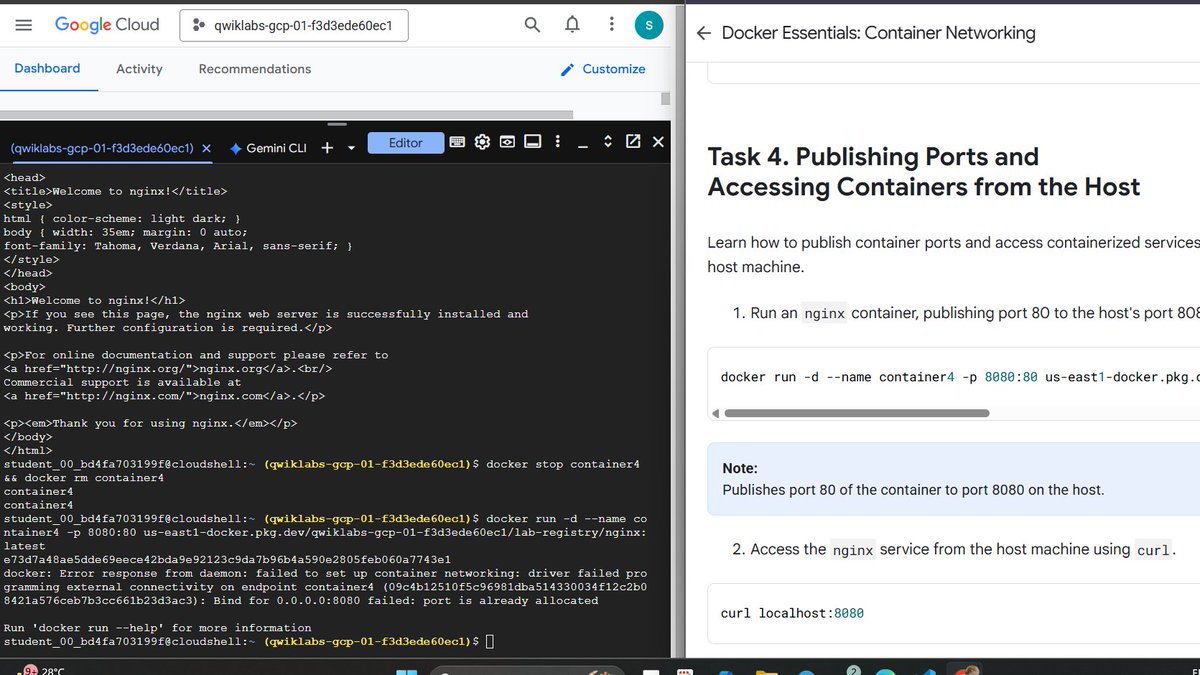Screen dimensions: 1200x675
Task: Switch to the Activity tab
Action: point(139,69)
